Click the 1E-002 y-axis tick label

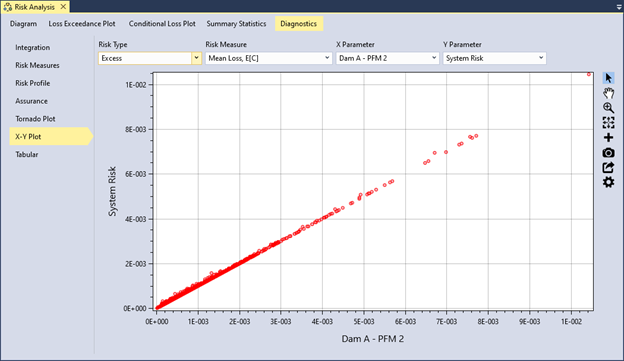pyautogui.click(x=136, y=85)
